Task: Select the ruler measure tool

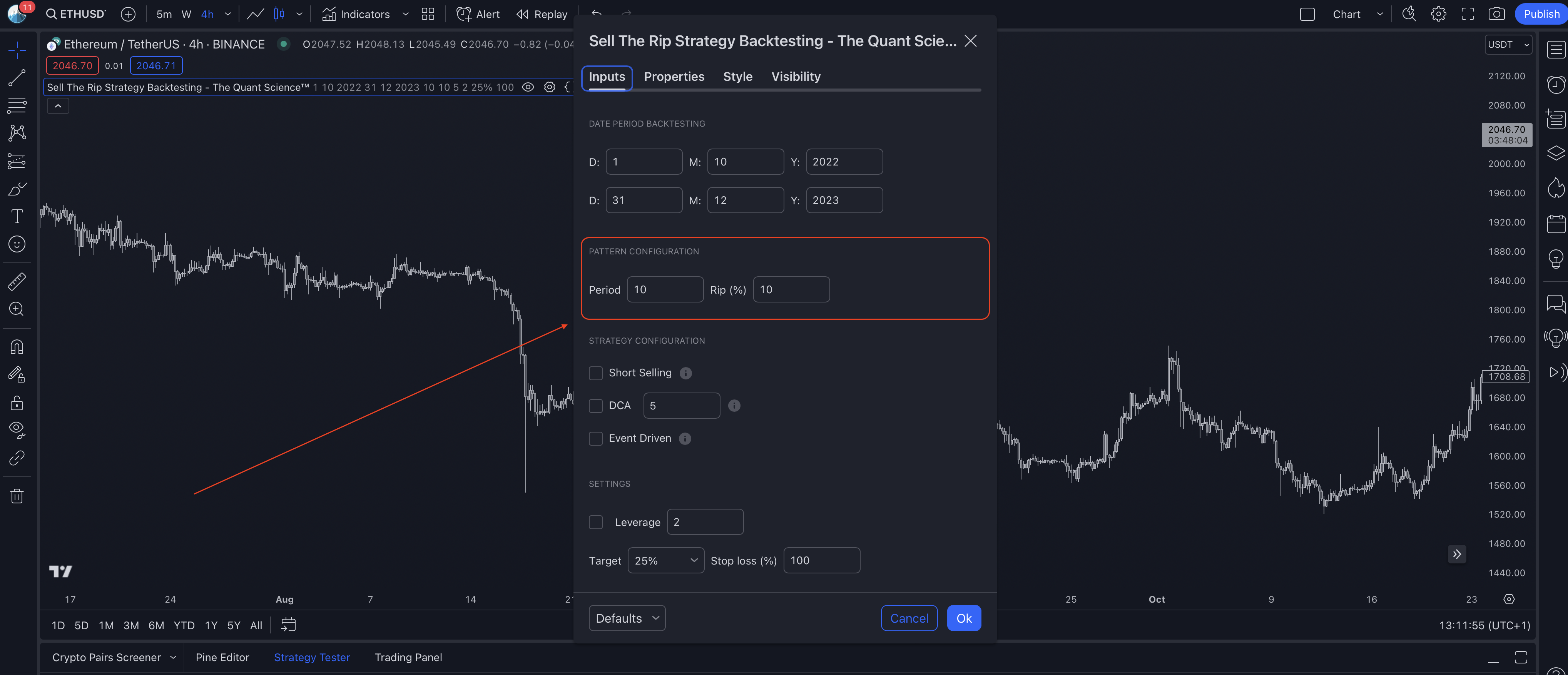Action: (17, 281)
